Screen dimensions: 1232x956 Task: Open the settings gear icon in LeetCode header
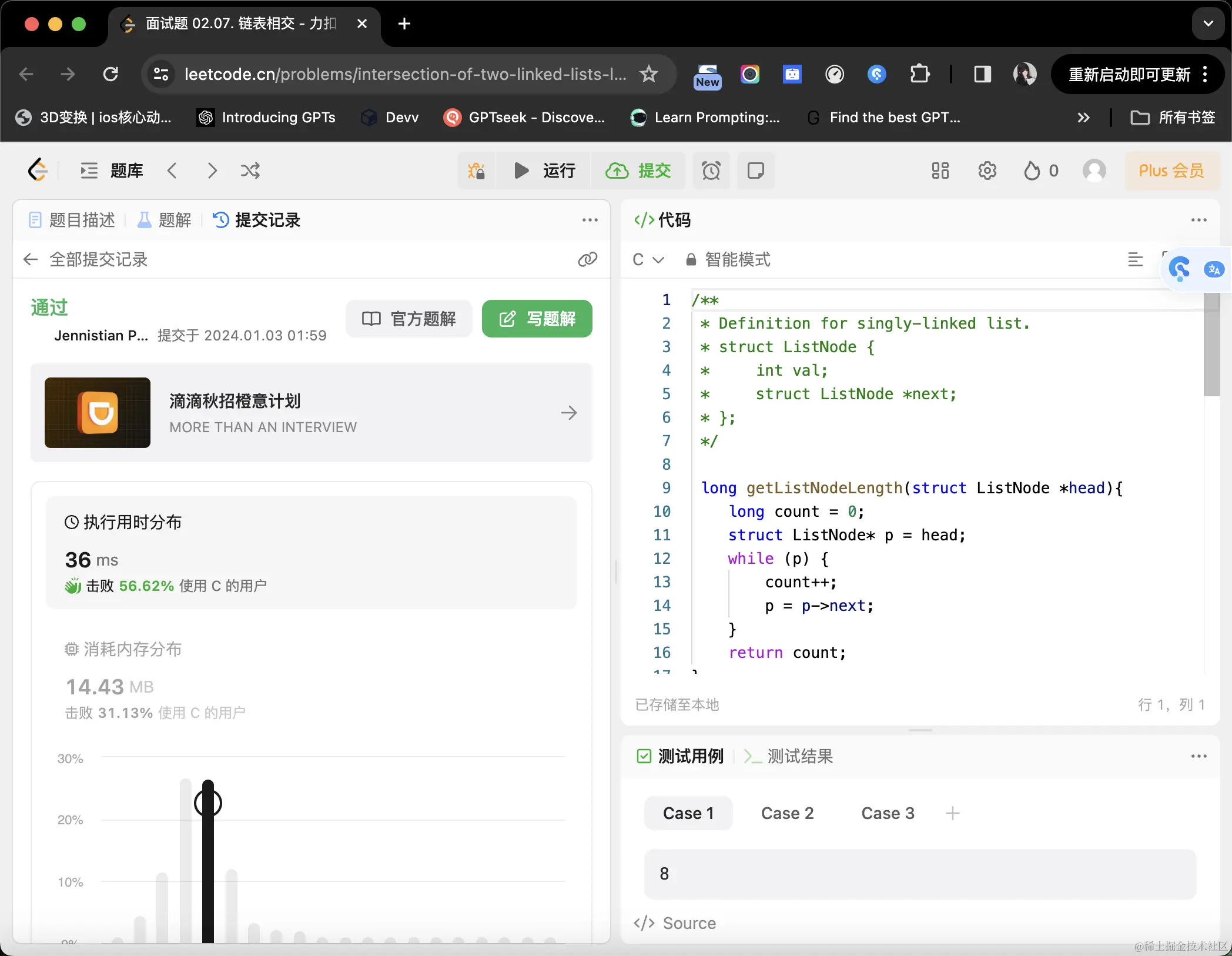coord(987,171)
